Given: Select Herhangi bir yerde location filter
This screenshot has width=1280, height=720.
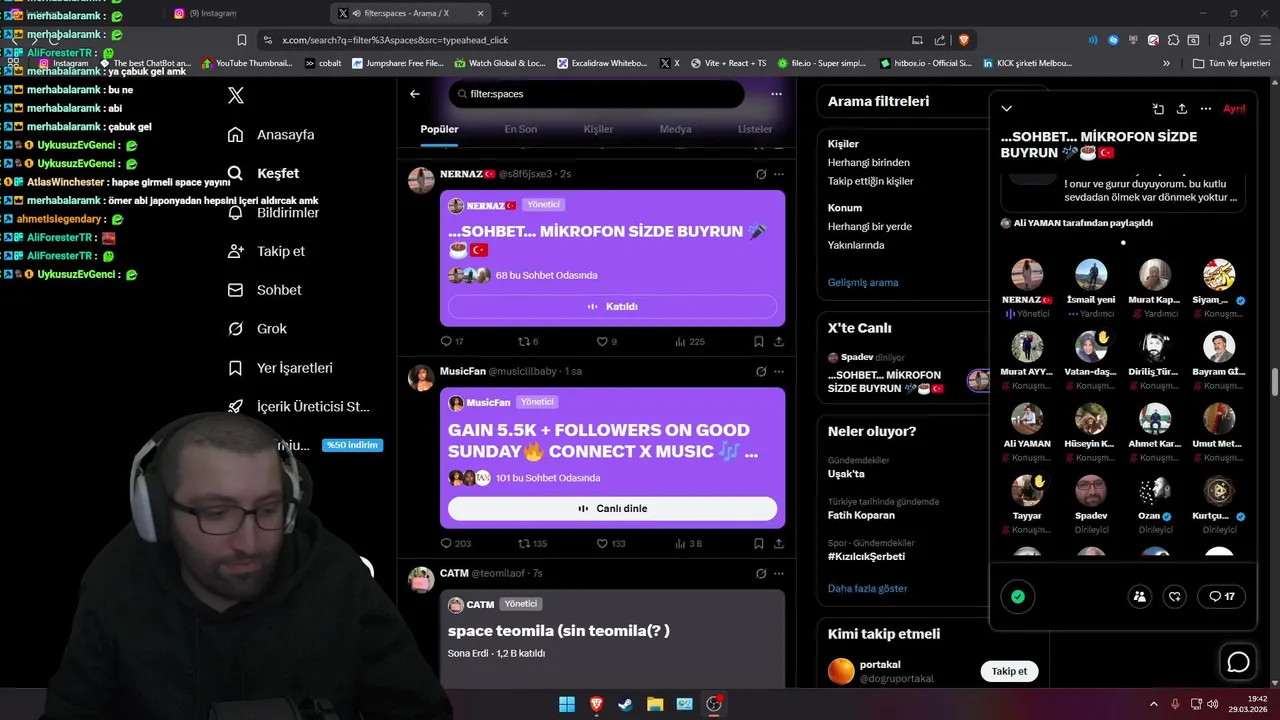Looking at the screenshot, I should pos(869,227).
